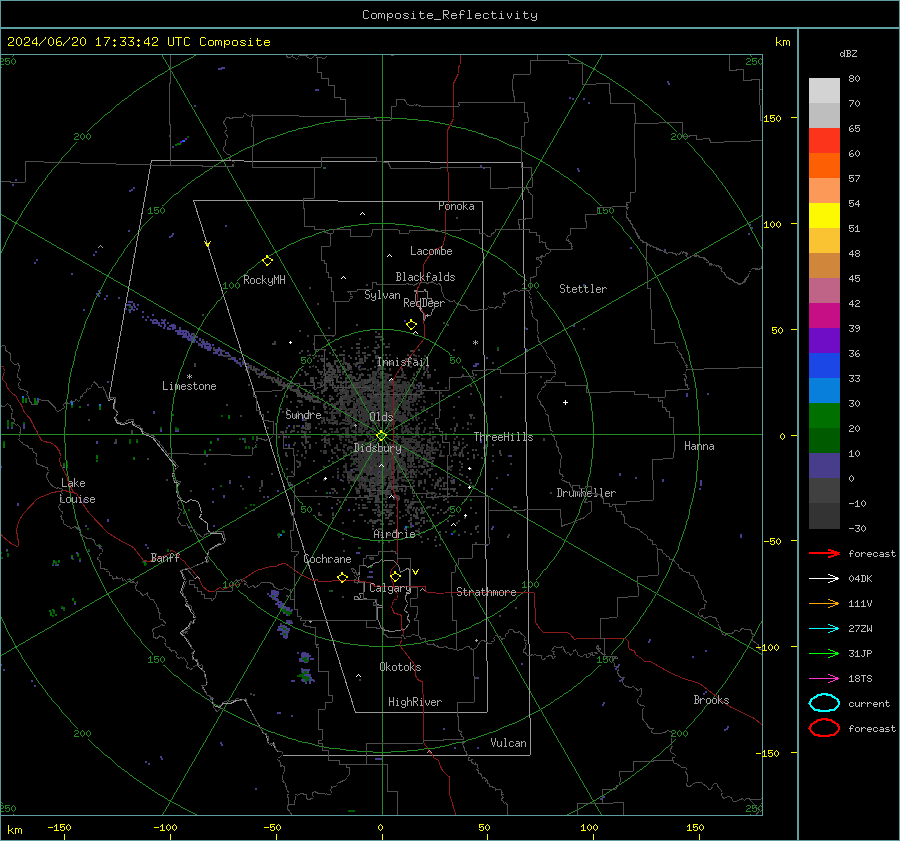Click the Stettler city label
The image size is (900, 841).
pyautogui.click(x=583, y=289)
